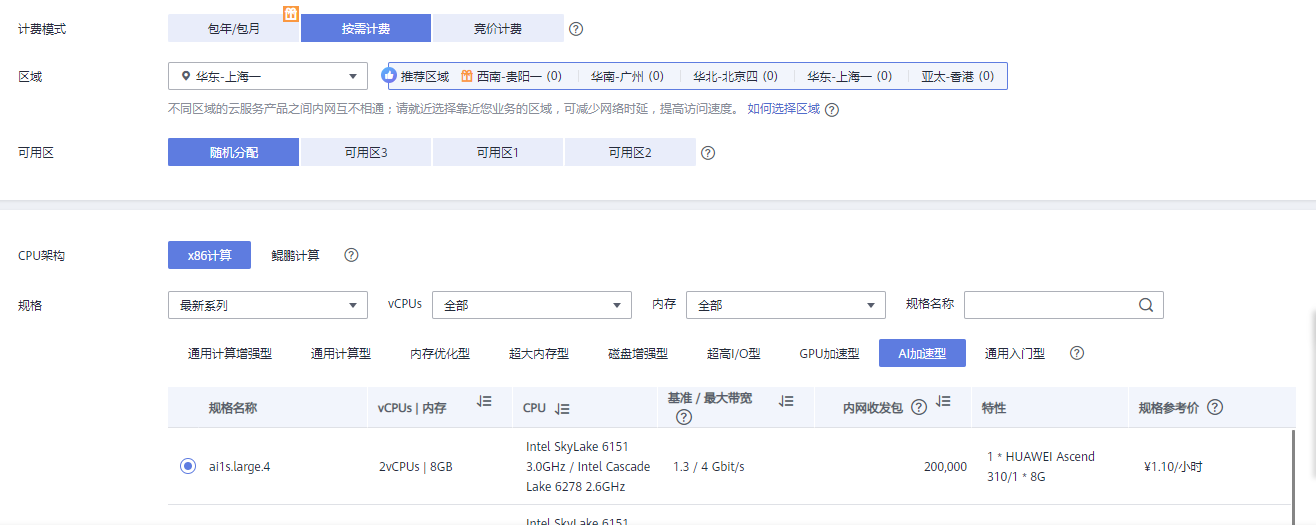Open the 内存 全部 dropdown
1316x525 pixels.
[x=786, y=305]
